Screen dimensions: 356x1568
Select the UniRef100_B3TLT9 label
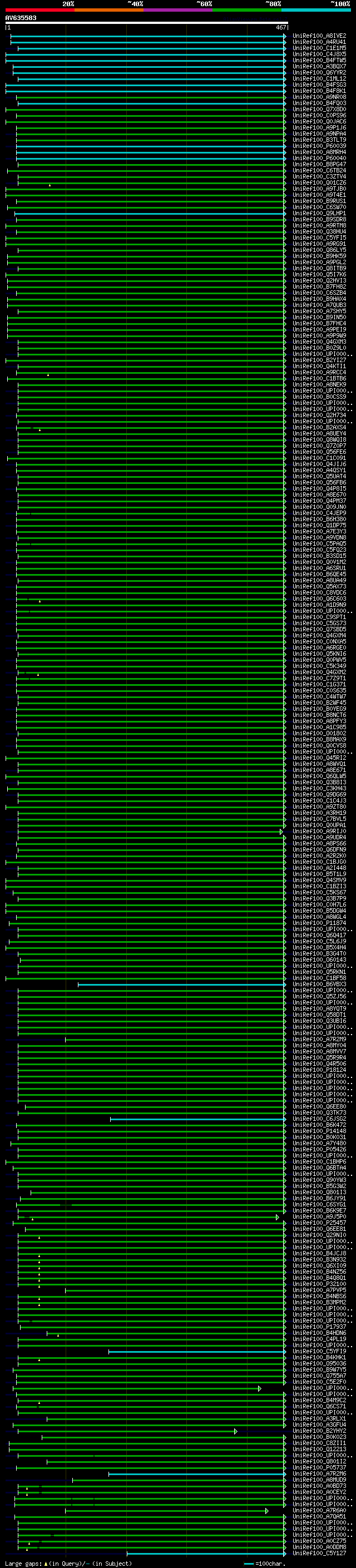(319, 140)
